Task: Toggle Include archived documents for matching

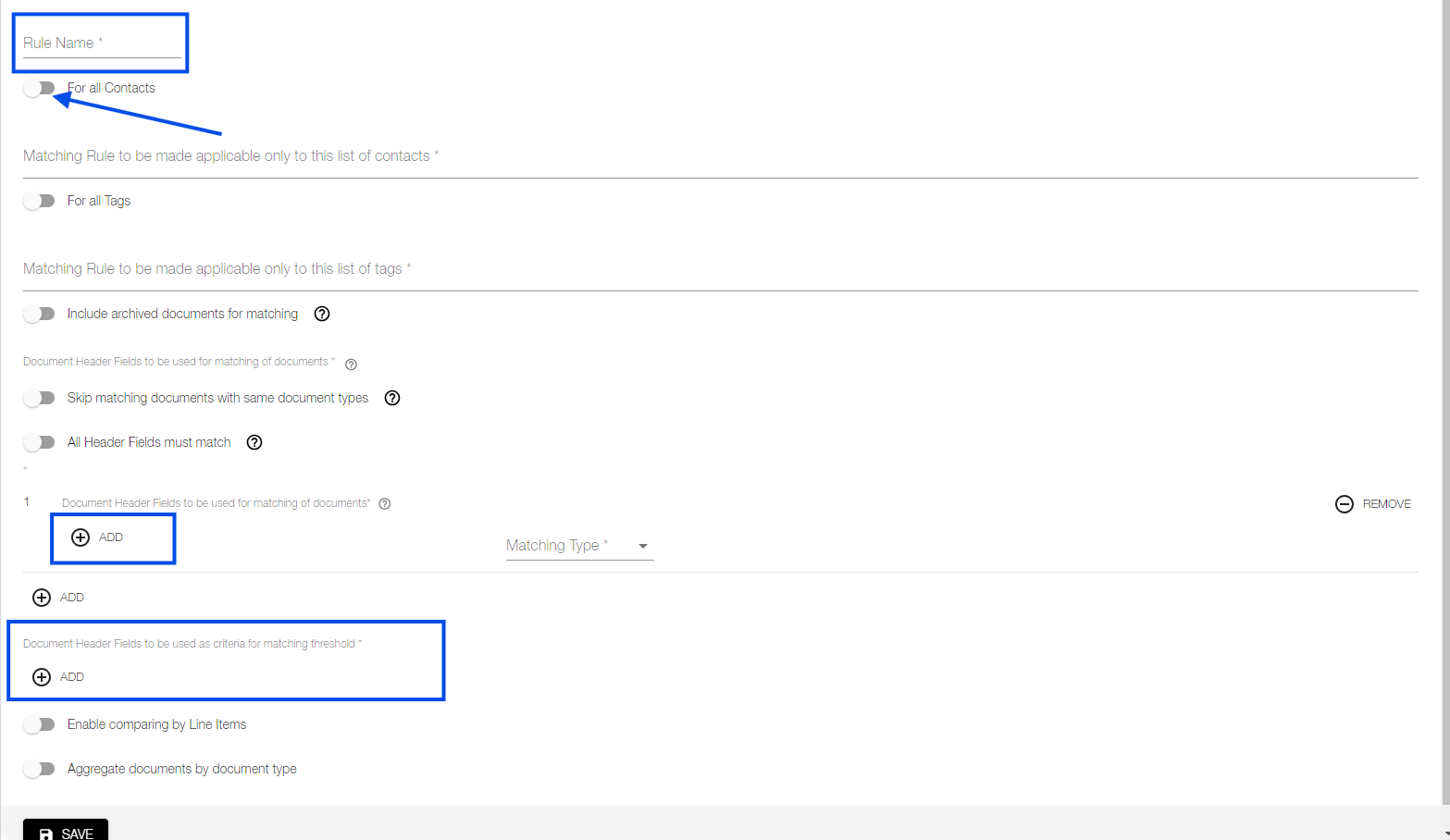Action: 40,314
